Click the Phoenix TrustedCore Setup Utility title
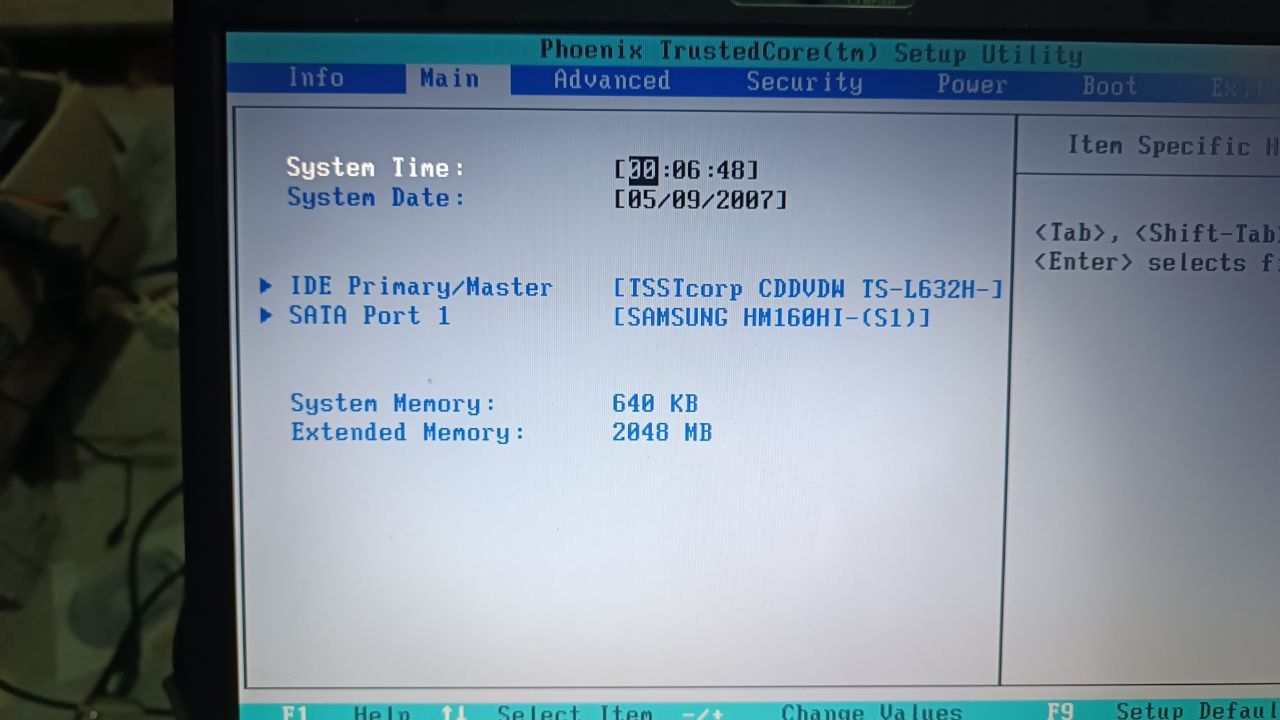 point(811,52)
